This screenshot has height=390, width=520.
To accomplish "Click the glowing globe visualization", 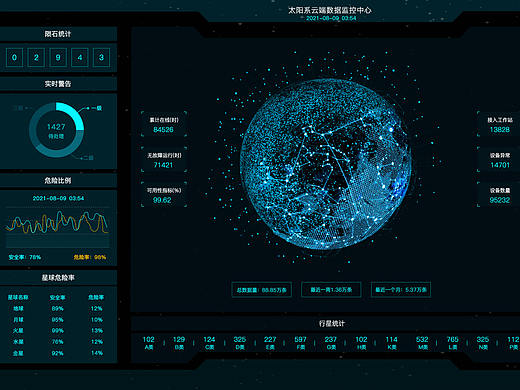I will [326, 164].
